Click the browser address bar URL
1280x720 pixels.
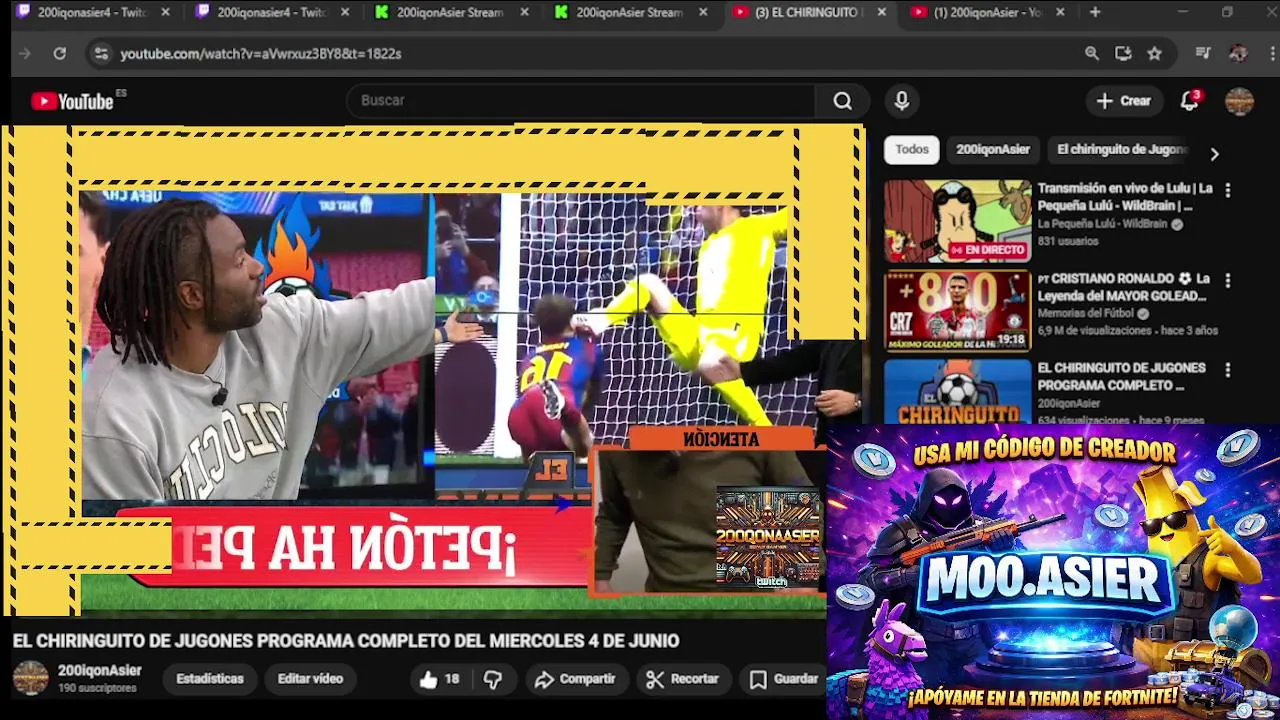pos(260,54)
